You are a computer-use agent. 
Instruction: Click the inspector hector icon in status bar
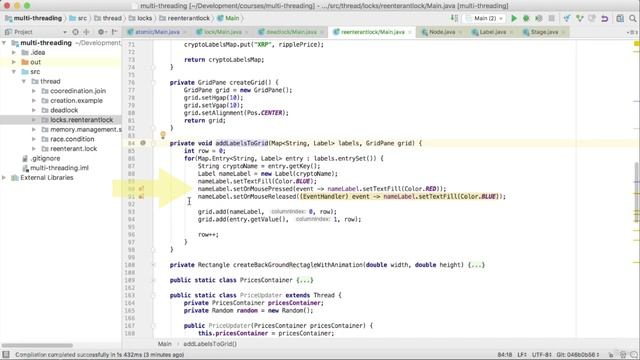tap(623, 355)
